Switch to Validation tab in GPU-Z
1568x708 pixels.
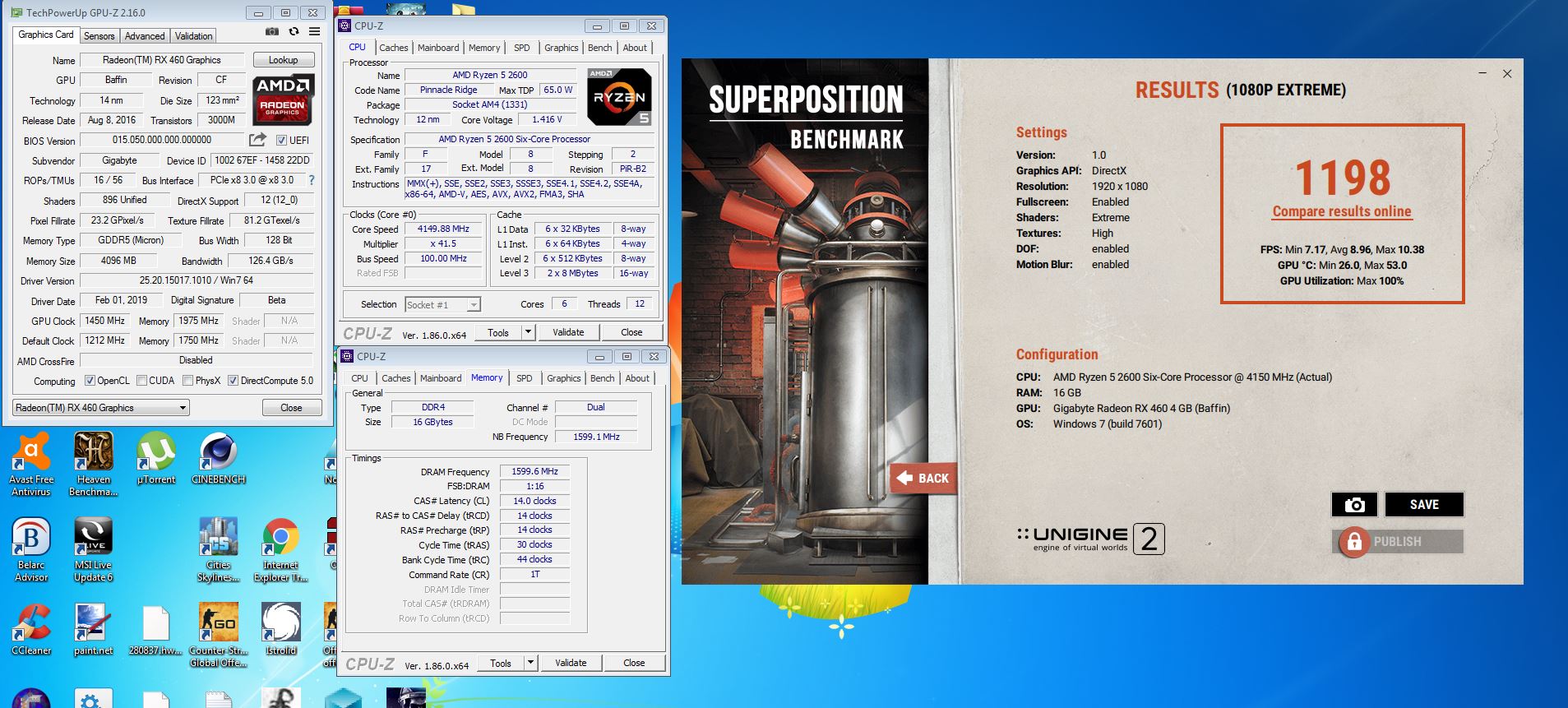194,36
